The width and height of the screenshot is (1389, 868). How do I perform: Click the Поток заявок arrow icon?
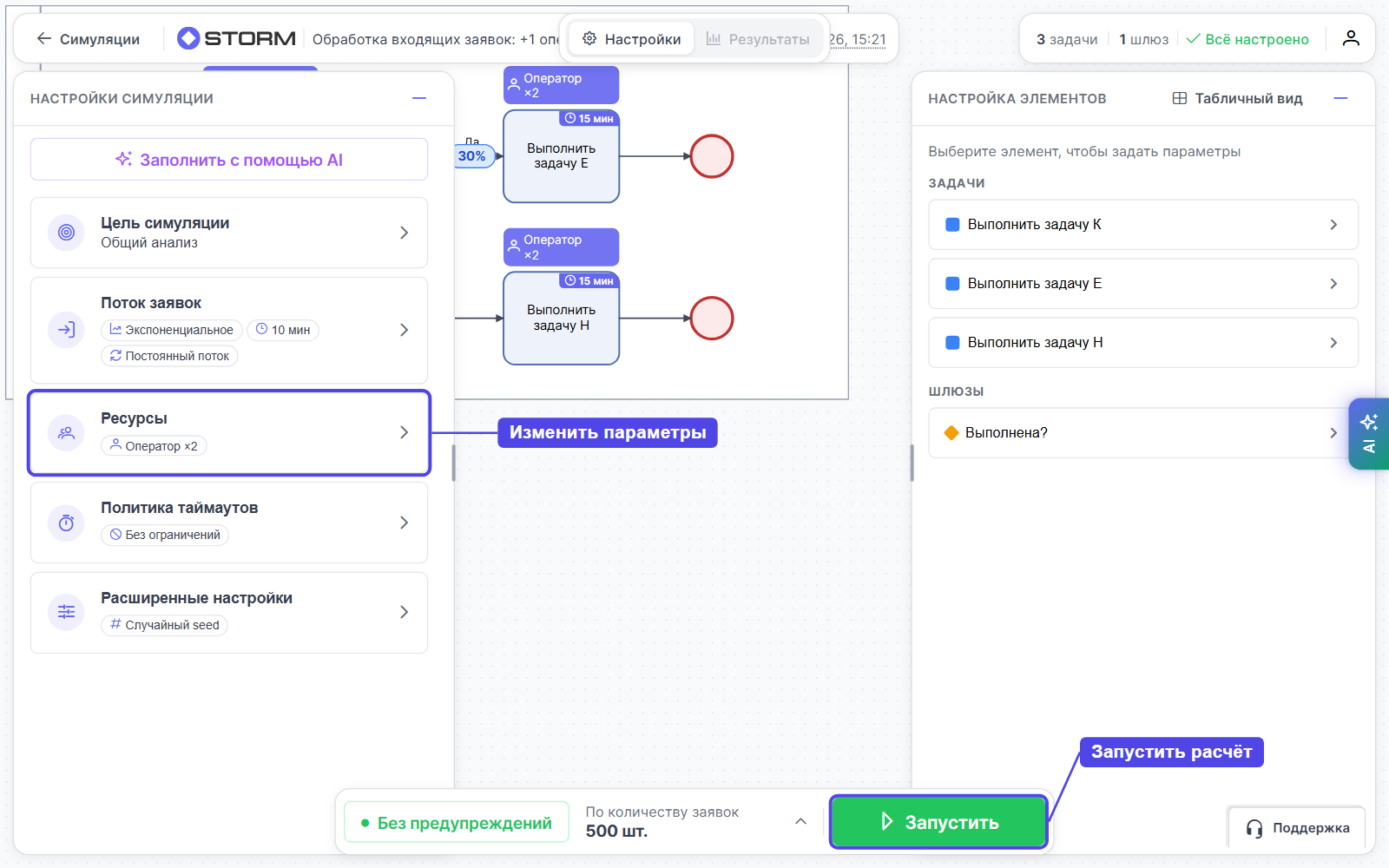pos(66,330)
